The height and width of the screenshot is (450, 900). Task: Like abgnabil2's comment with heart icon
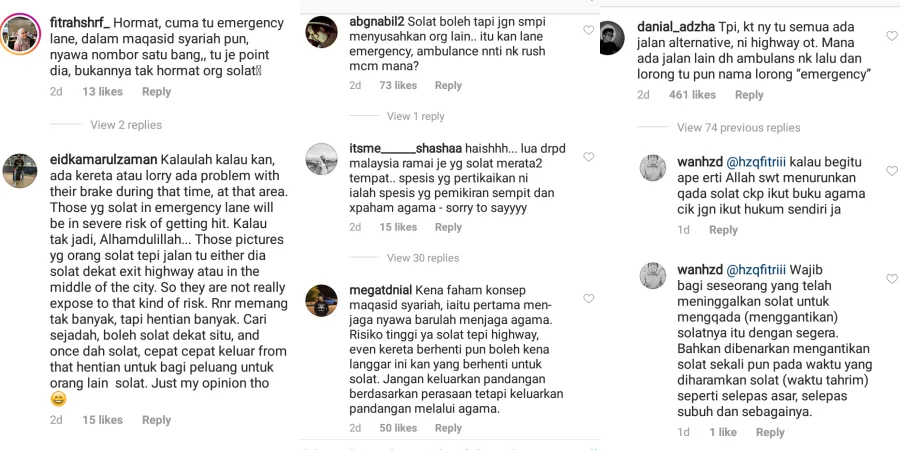pos(588,30)
